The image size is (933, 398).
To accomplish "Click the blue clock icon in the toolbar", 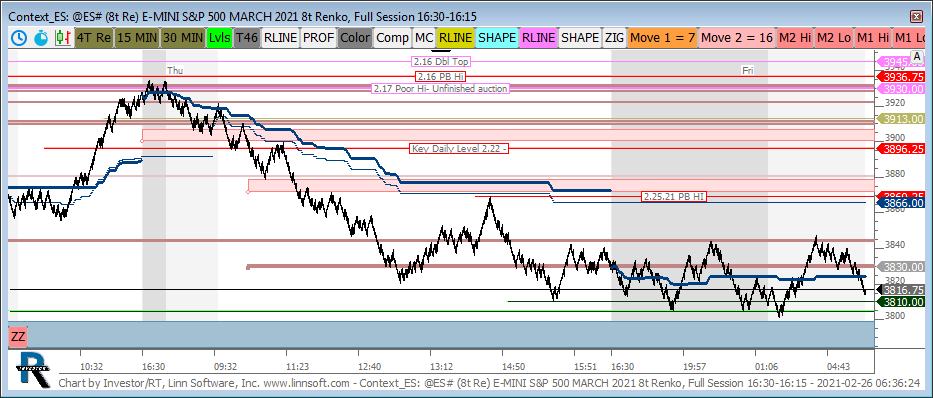I will click(19, 37).
